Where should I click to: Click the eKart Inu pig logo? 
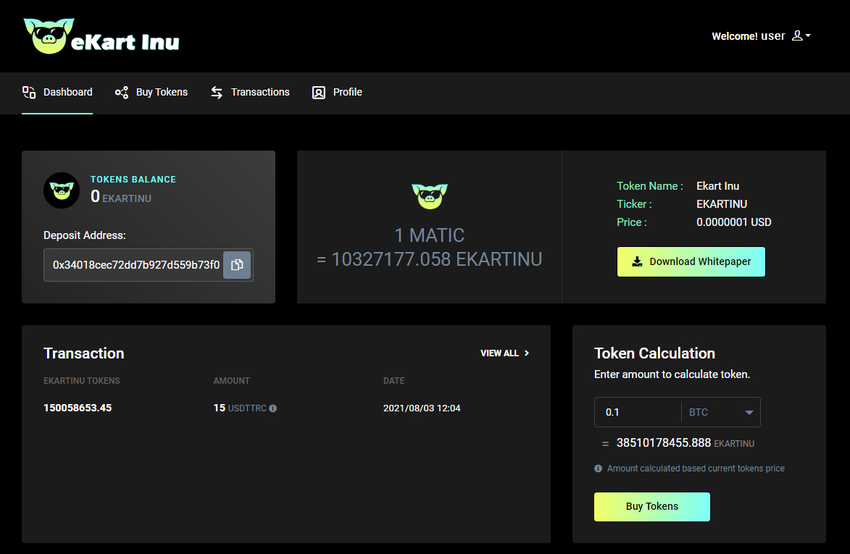[x=47, y=36]
